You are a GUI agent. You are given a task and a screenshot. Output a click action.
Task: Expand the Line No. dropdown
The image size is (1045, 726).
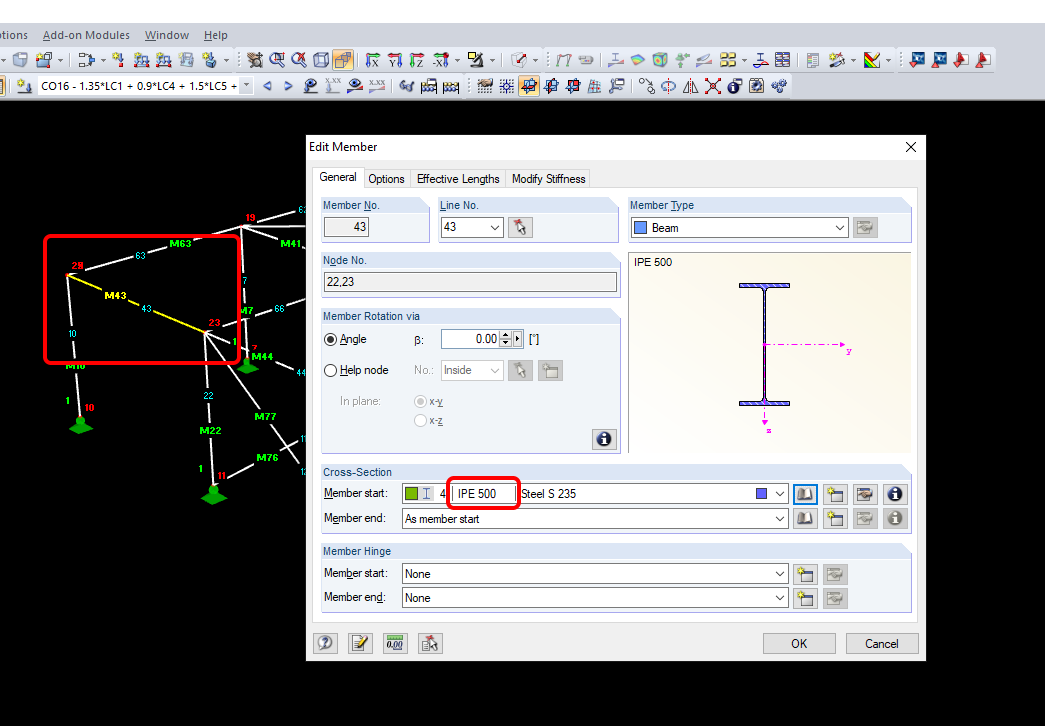coord(495,228)
